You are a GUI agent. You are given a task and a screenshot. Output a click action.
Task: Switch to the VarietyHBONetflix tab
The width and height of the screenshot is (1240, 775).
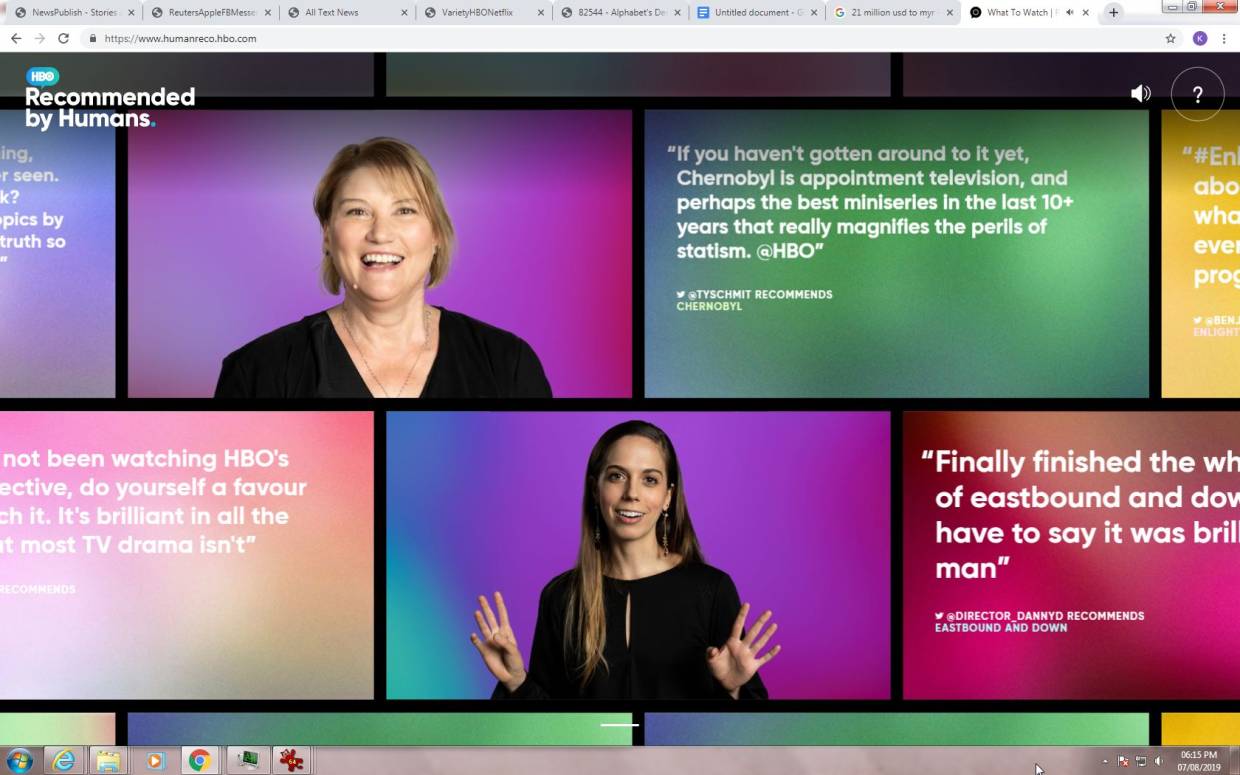point(482,12)
